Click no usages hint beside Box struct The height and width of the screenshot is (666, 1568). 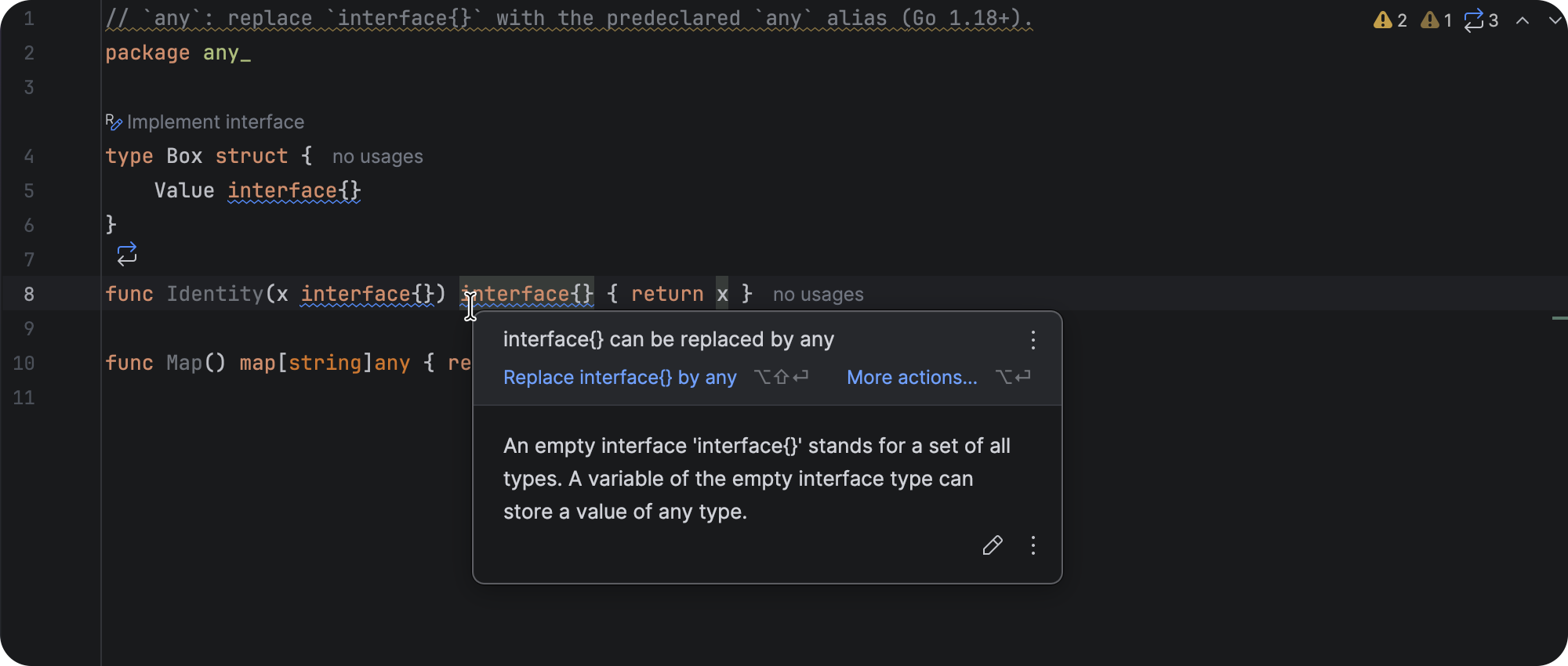point(378,157)
